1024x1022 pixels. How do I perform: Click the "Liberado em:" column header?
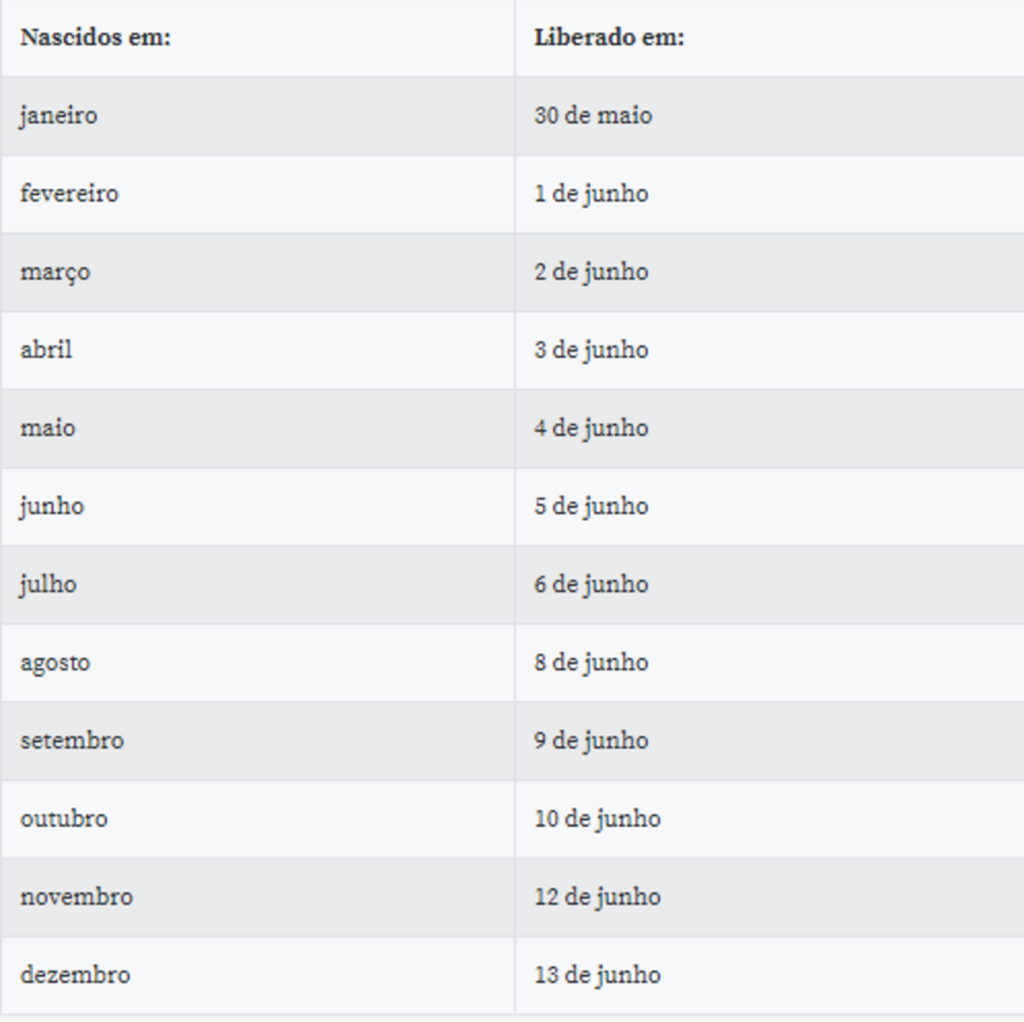[609, 38]
